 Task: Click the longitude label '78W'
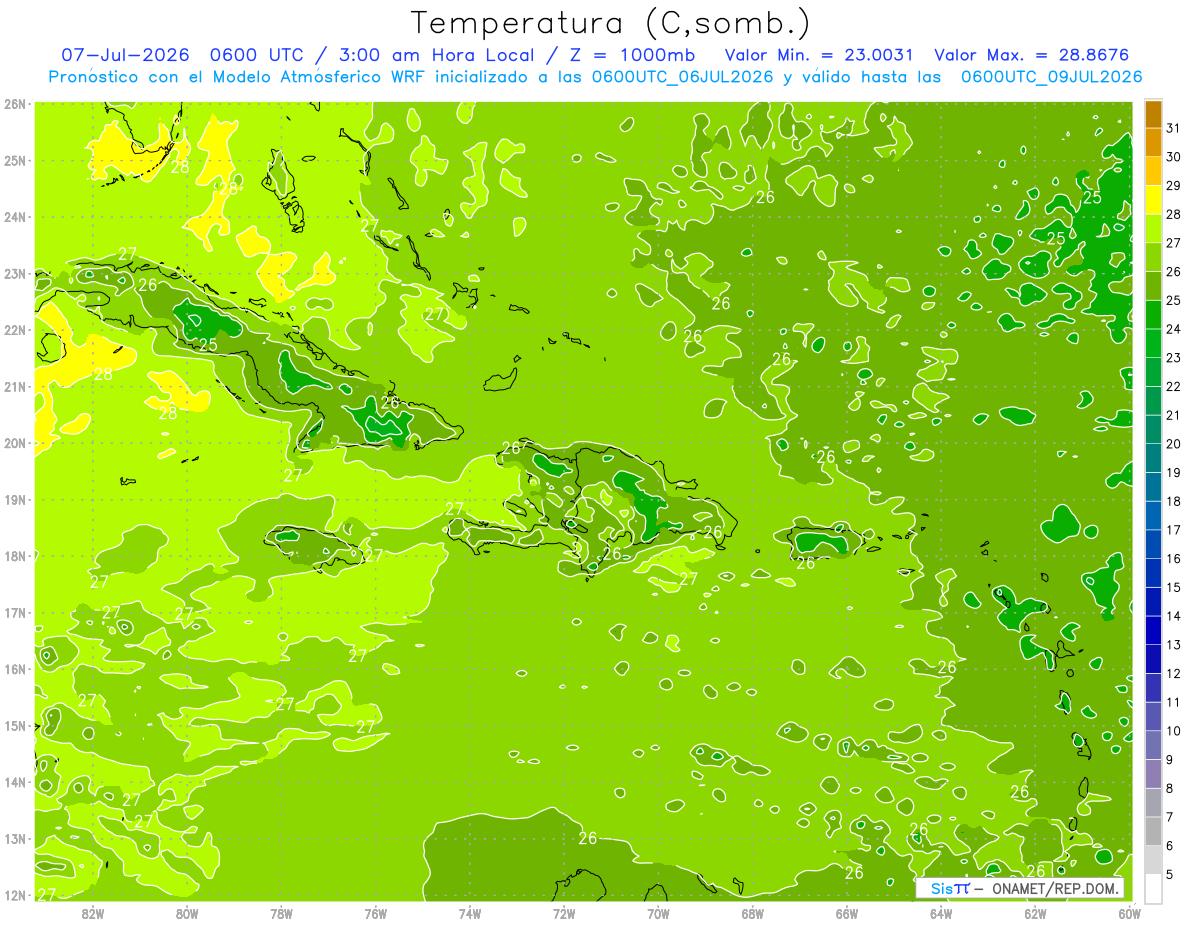pos(281,913)
